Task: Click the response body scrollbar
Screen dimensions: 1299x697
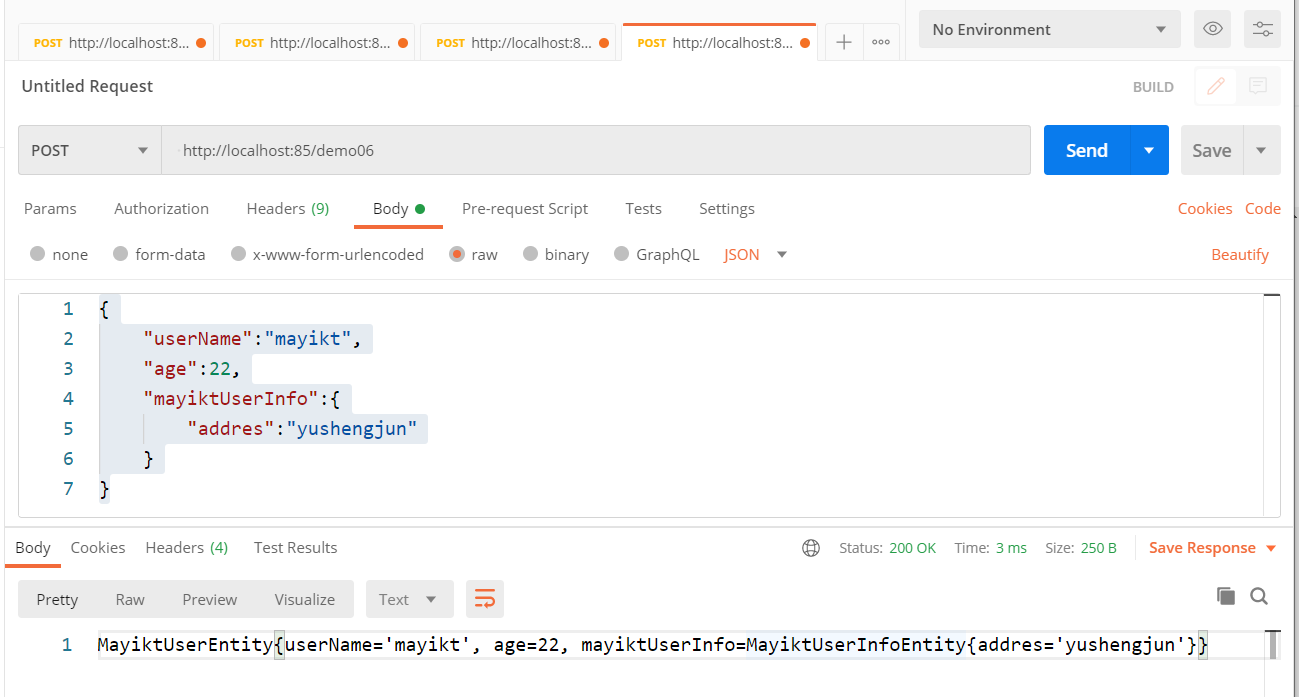Action: click(x=1273, y=646)
